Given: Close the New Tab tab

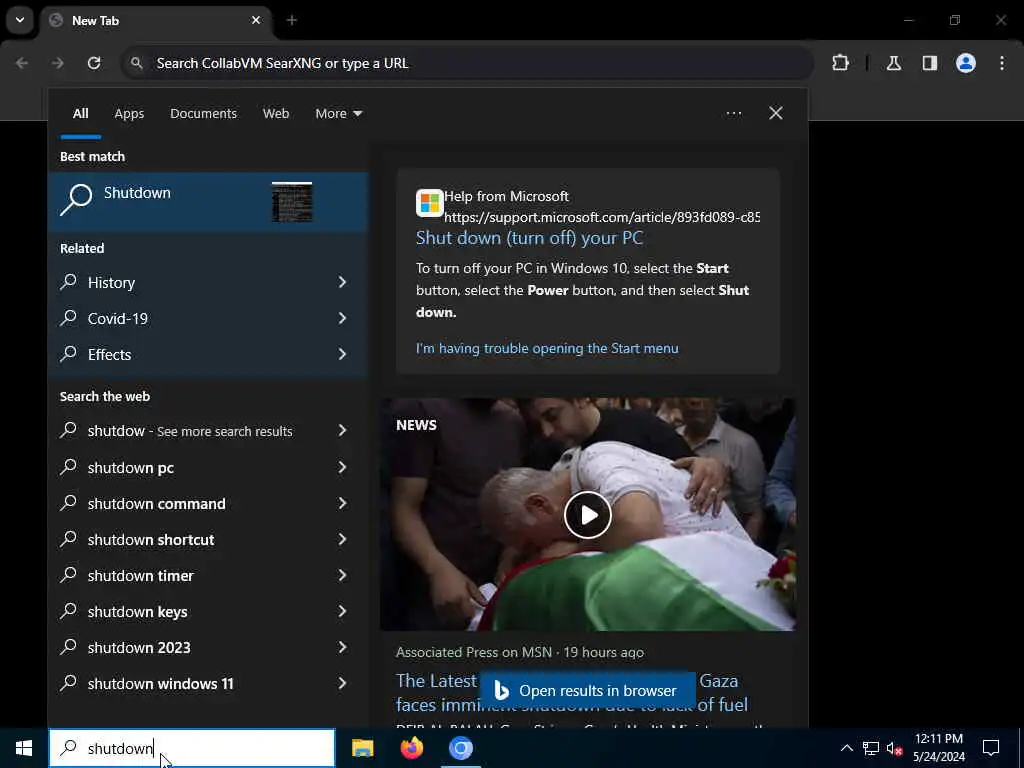Looking at the screenshot, I should click(x=256, y=20).
